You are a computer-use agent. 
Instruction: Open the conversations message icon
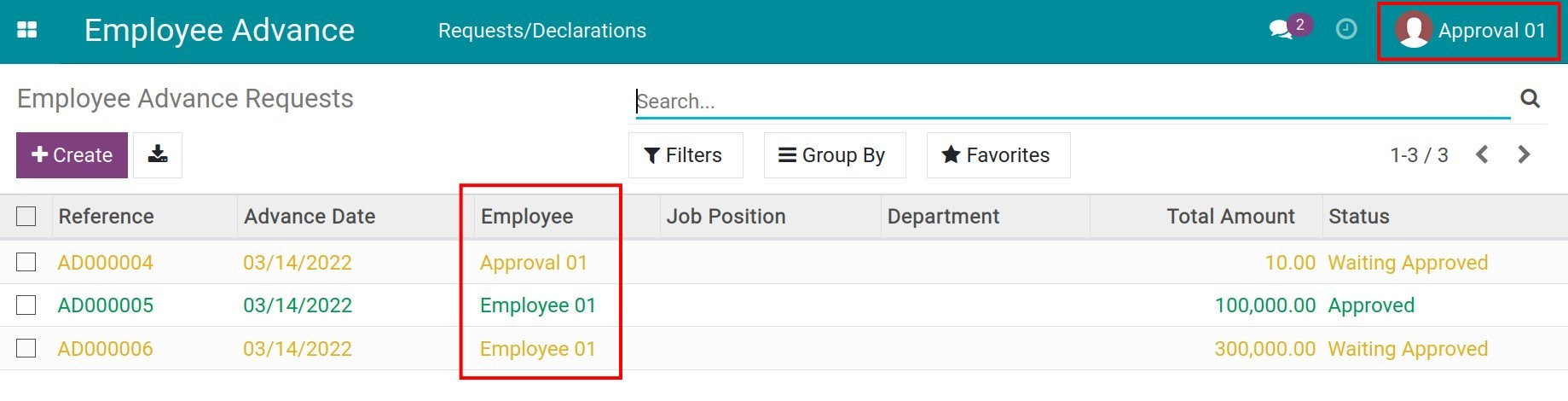(x=1281, y=30)
